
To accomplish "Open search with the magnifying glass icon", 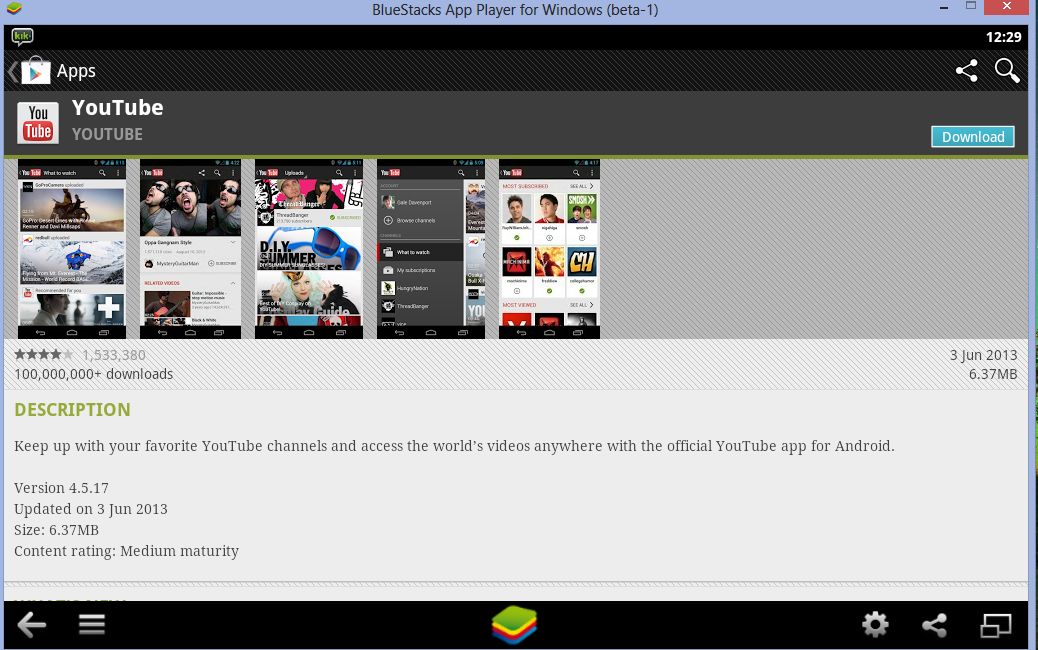I will pyautogui.click(x=1007, y=70).
